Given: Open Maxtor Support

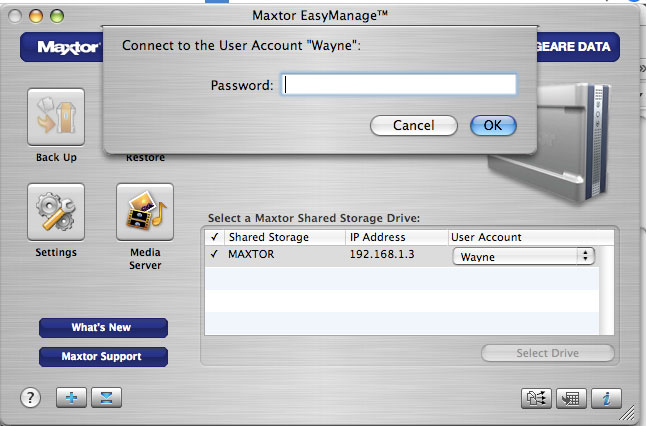Looking at the screenshot, I should [x=103, y=356].
